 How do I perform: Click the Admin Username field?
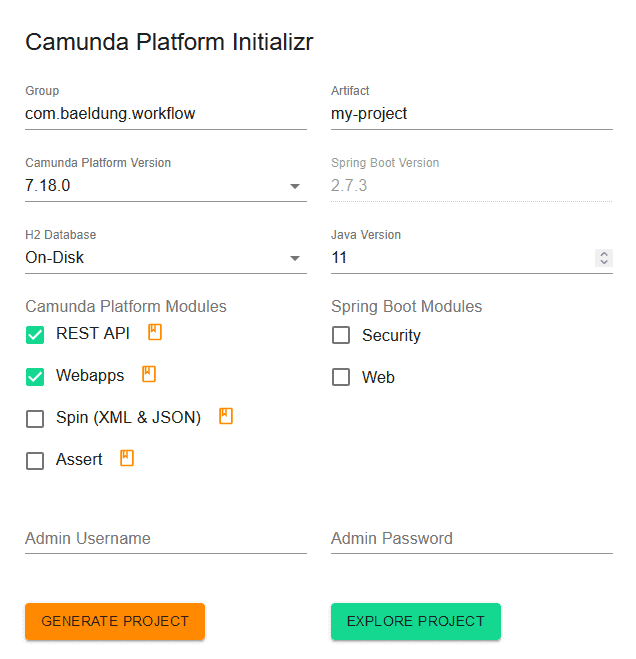coord(165,539)
